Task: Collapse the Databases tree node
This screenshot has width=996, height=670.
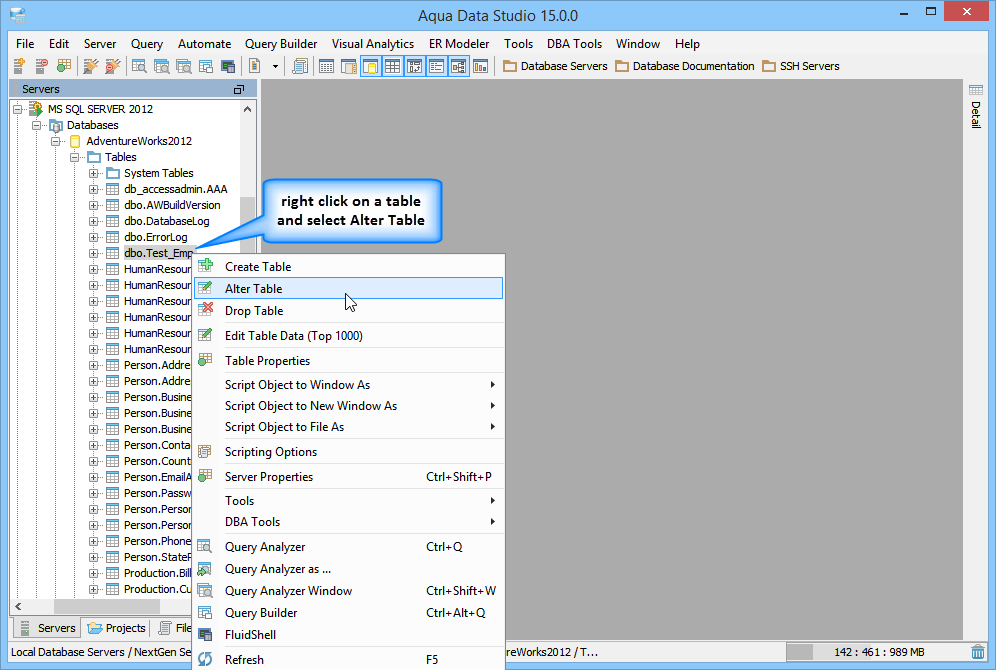Action: [x=36, y=125]
